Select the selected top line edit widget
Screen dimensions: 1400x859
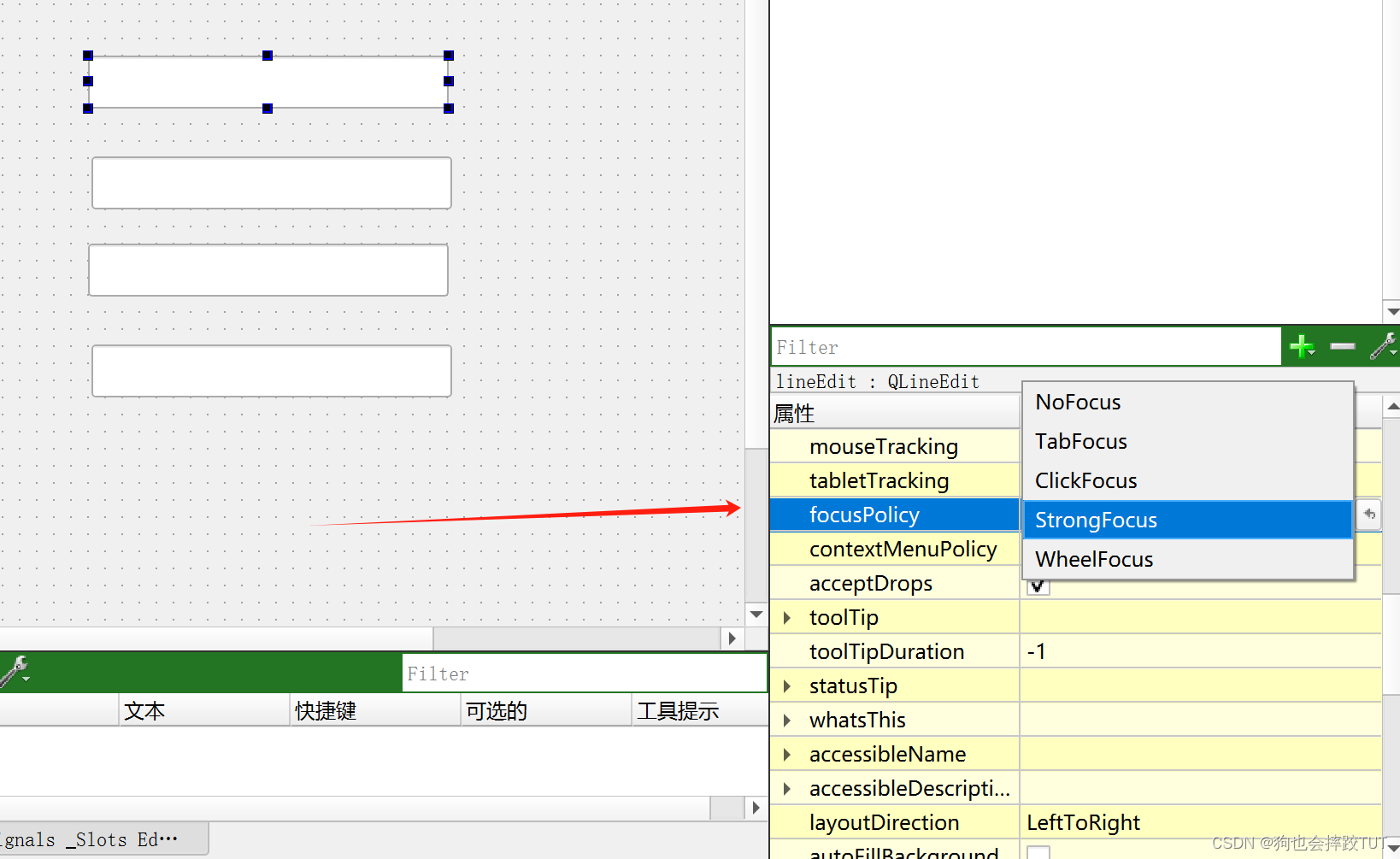(x=268, y=82)
